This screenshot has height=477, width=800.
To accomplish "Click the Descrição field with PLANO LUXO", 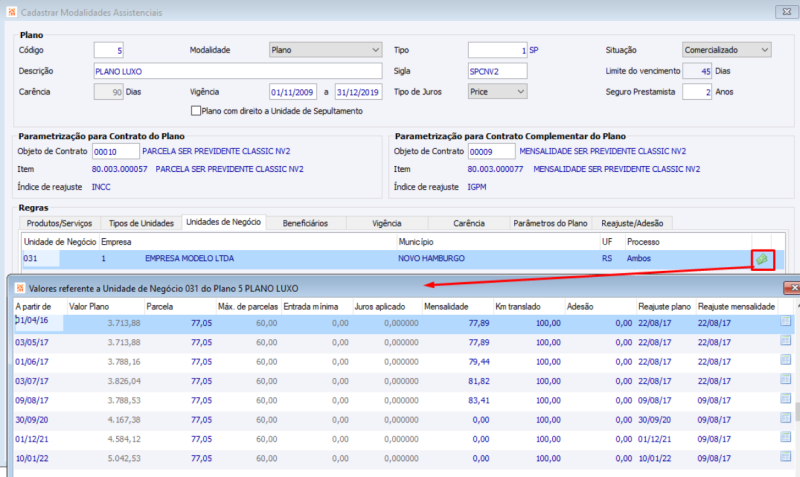I will click(x=238, y=71).
